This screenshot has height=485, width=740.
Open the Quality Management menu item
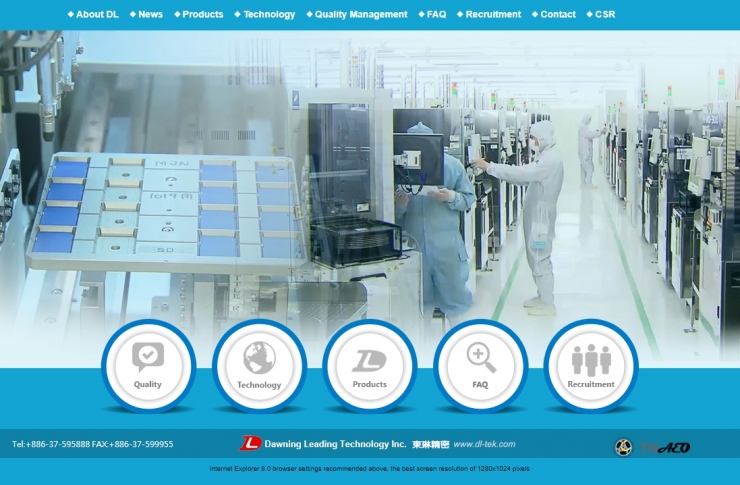click(361, 14)
